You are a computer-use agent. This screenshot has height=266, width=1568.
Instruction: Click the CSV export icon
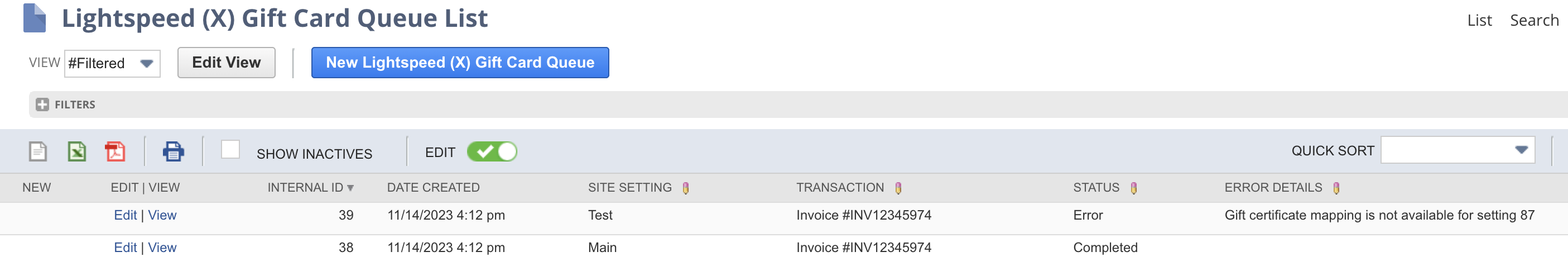38,151
